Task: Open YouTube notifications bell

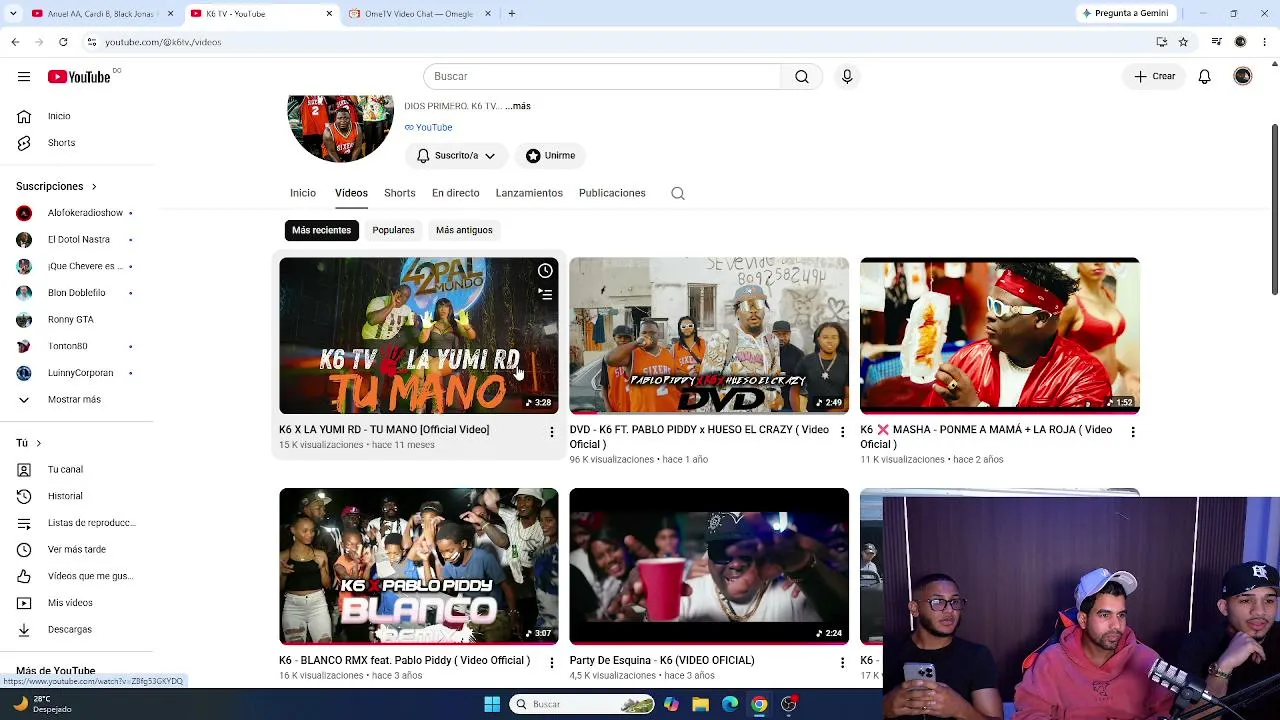Action: 1205,77
